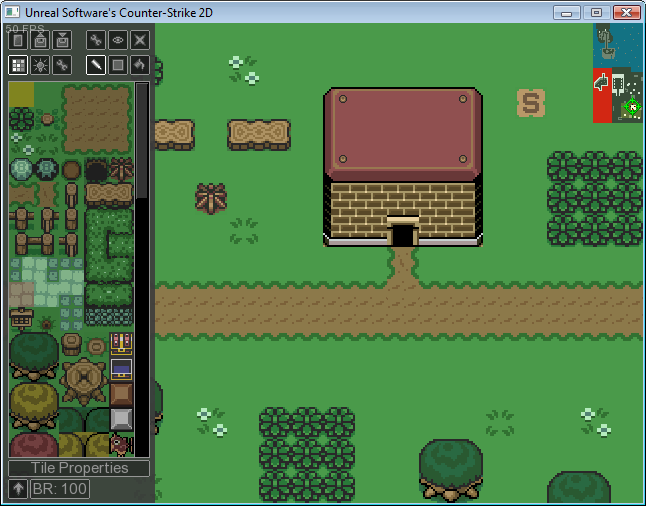Screen dimensions: 646x506
Task: Click the second-row wrench tools icon
Action: [62, 65]
